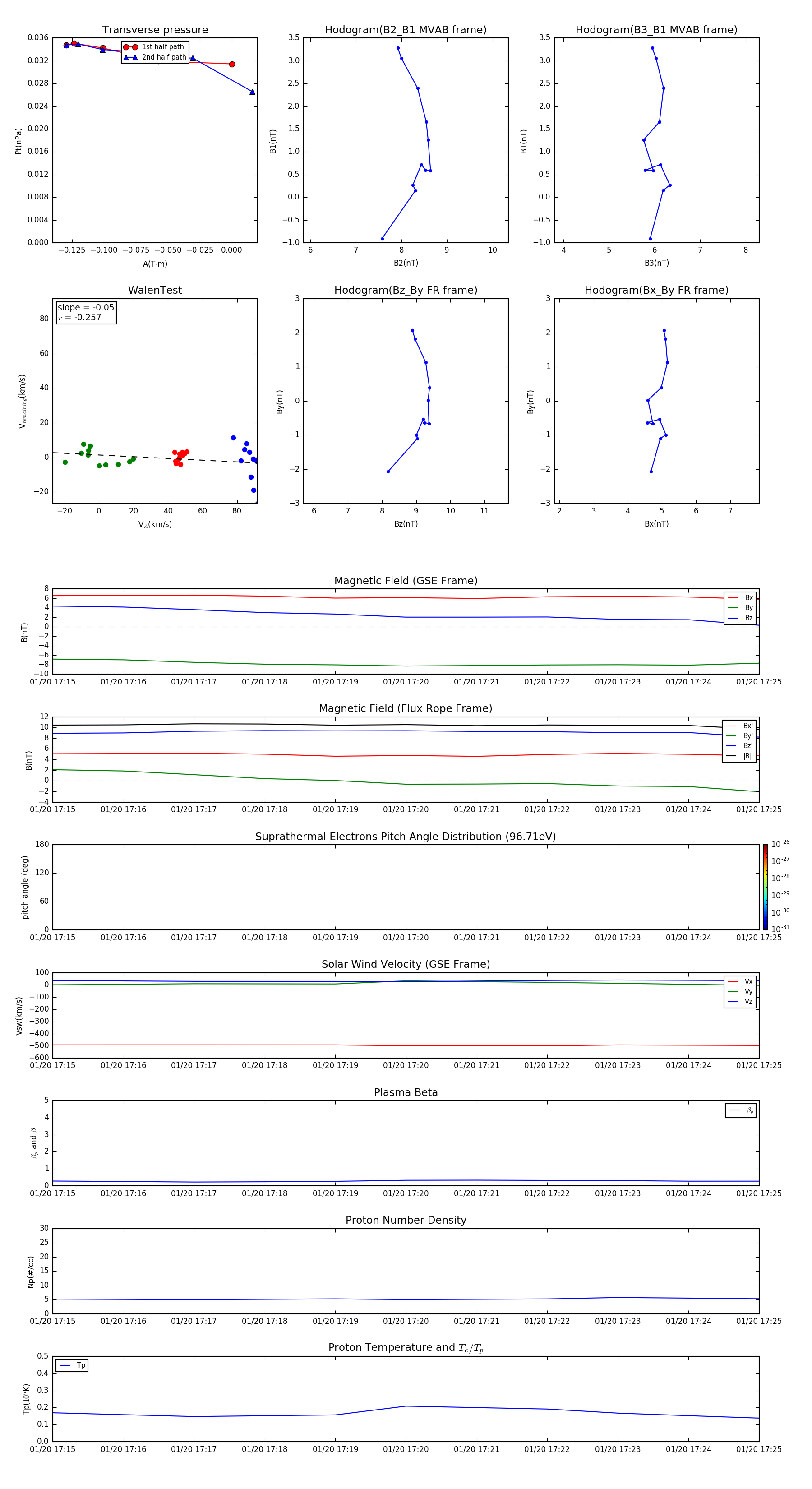Click the 'Transverse pressure' plot title
The height and width of the screenshot is (1489, 812).
[155, 30]
